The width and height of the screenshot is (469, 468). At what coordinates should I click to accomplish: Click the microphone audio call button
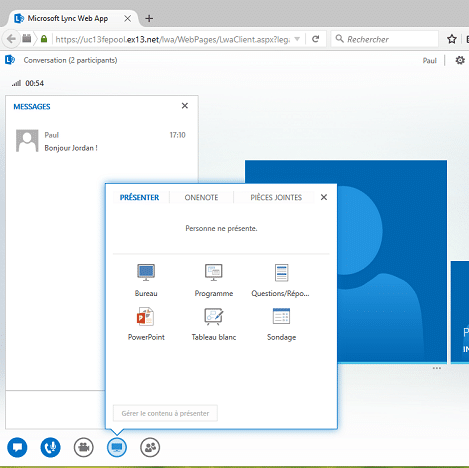(x=50, y=447)
